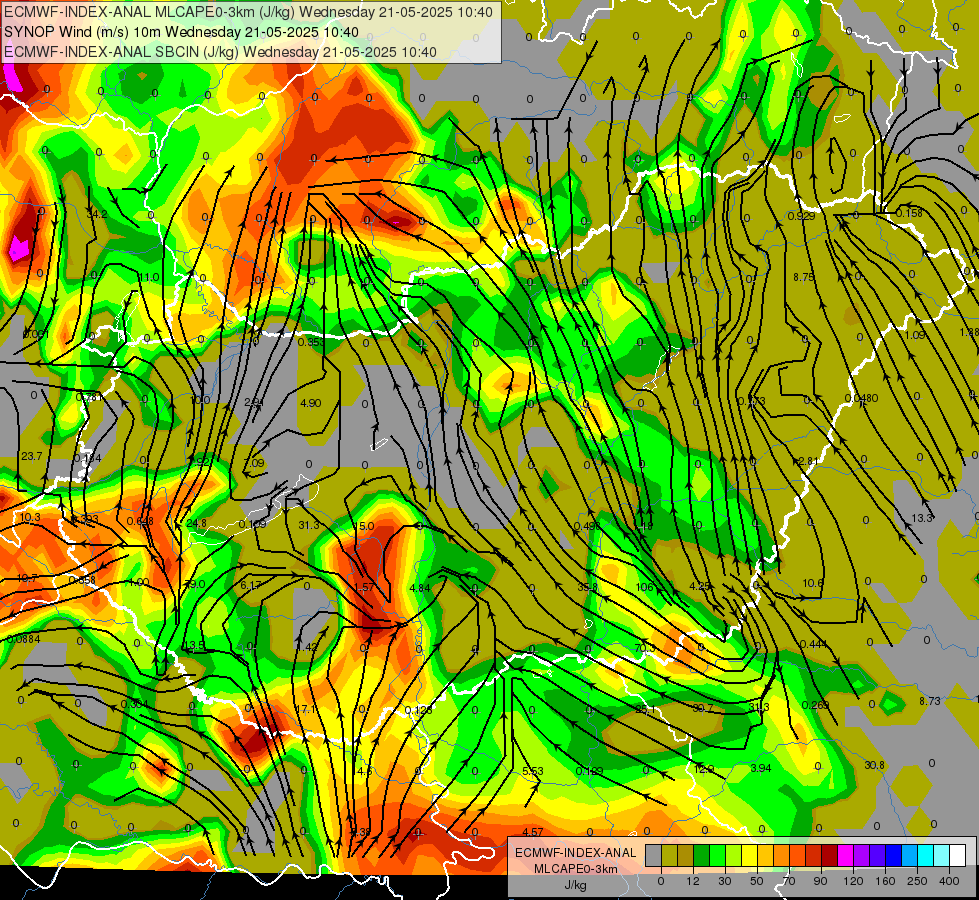Click the SYNOP Wind 10m title line

coord(181,32)
